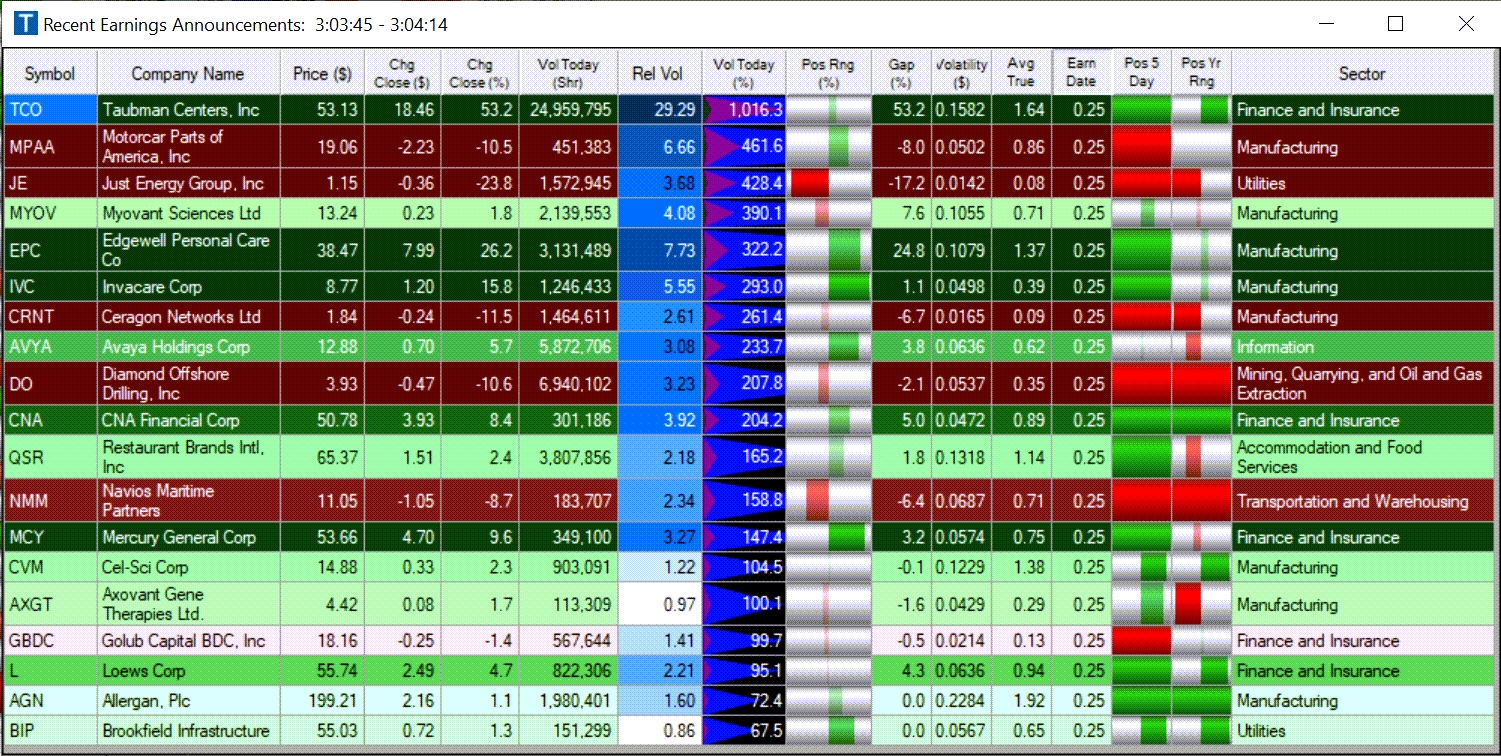Viewport: 1501px width, 756px height.
Task: Select the AGN symbol cell
Action: tap(50, 701)
